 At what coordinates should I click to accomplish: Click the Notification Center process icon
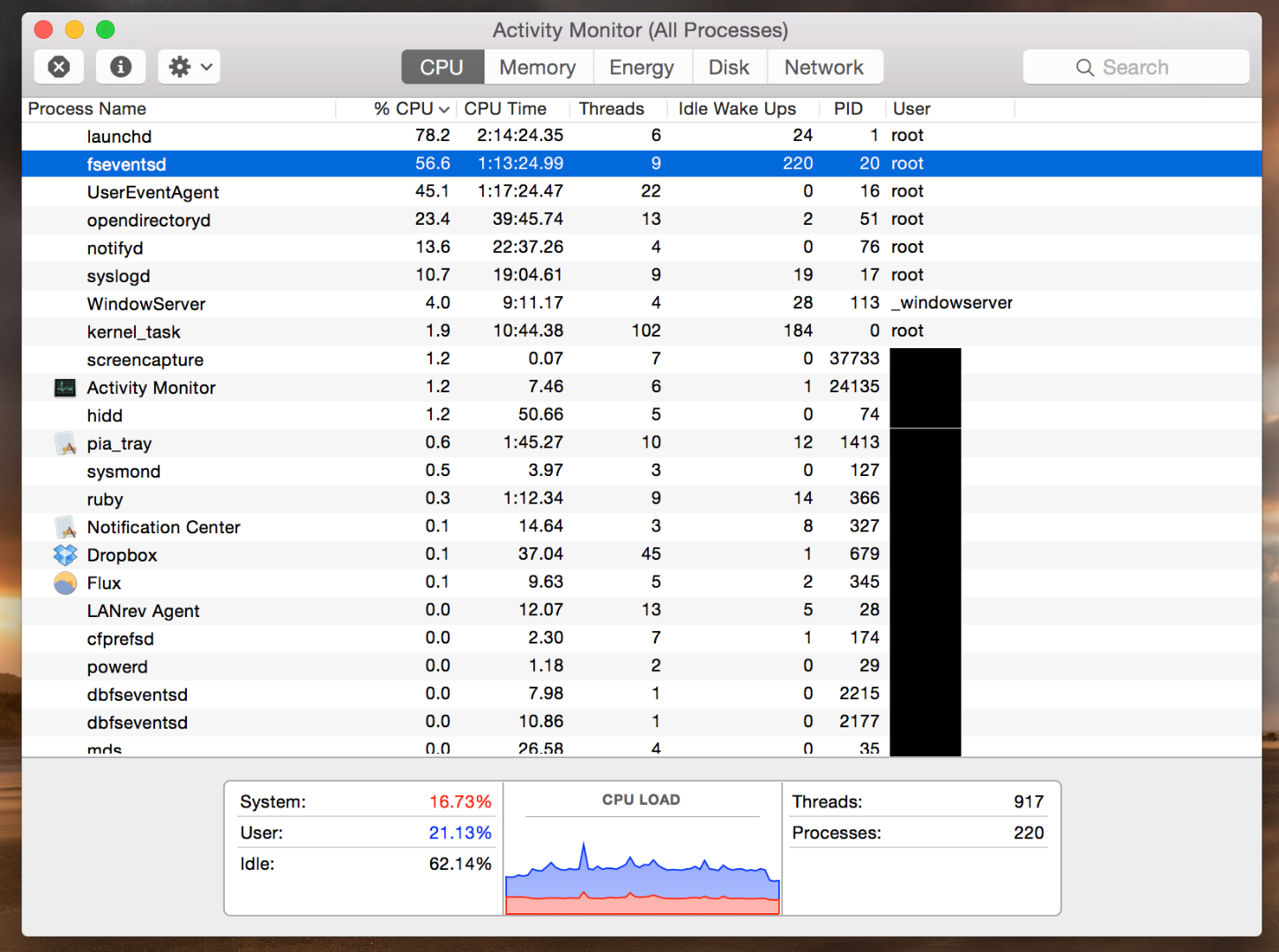[x=65, y=527]
